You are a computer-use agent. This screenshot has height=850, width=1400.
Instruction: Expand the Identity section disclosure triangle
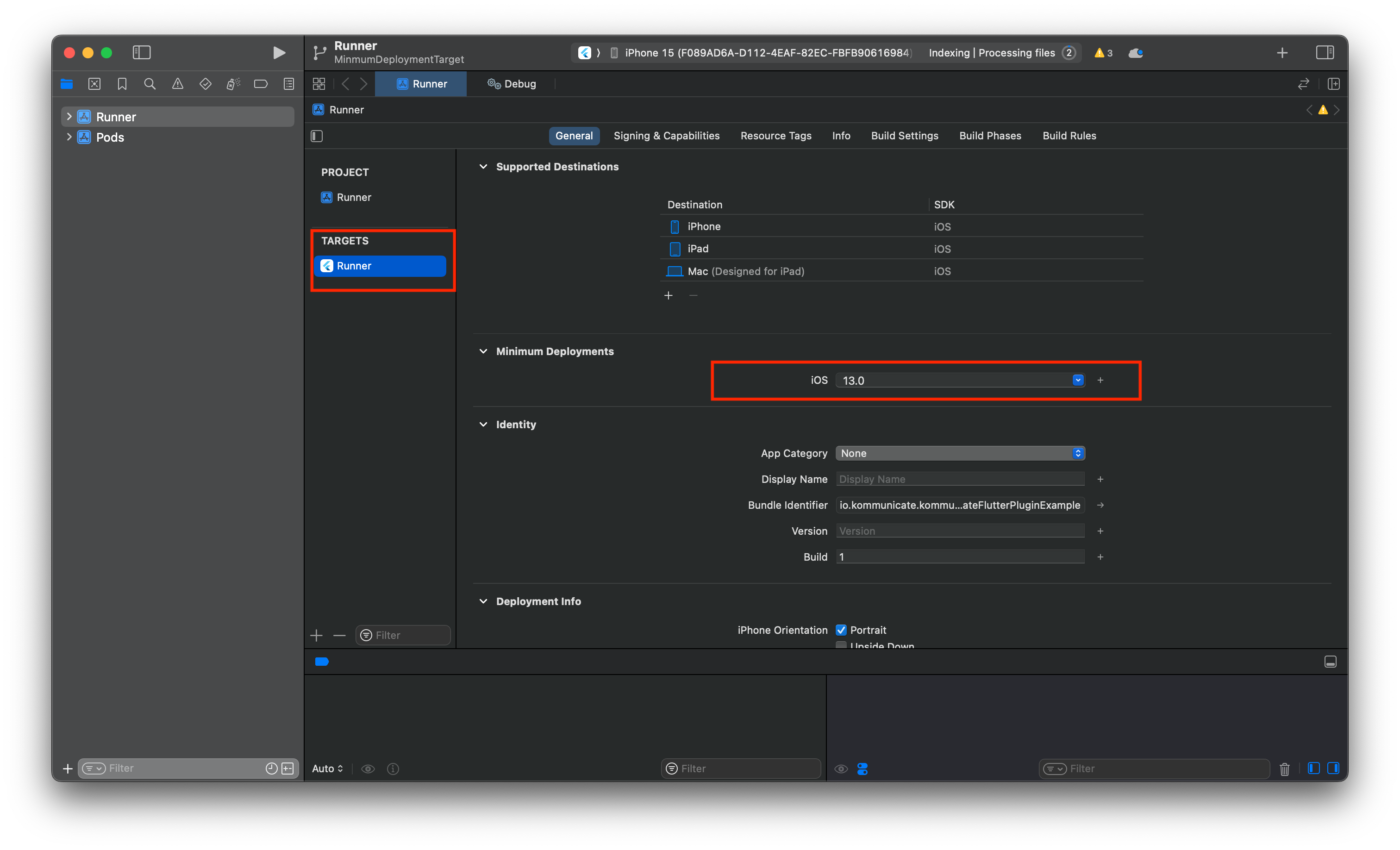(484, 424)
